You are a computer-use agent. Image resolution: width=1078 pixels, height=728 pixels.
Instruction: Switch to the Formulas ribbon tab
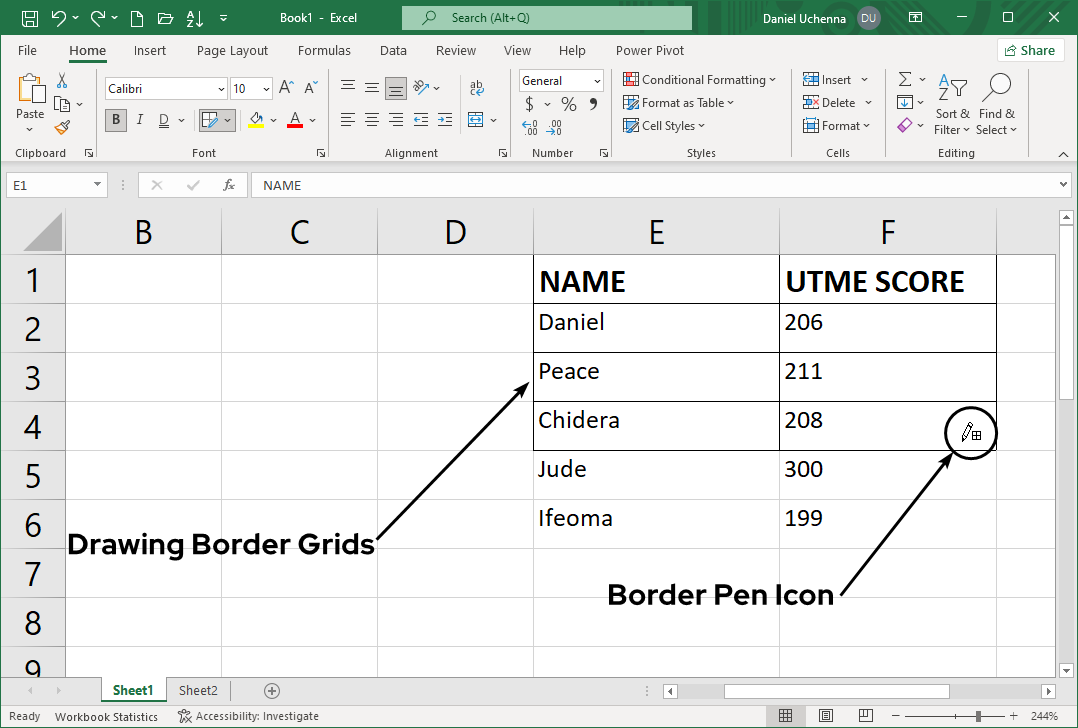tap(324, 50)
